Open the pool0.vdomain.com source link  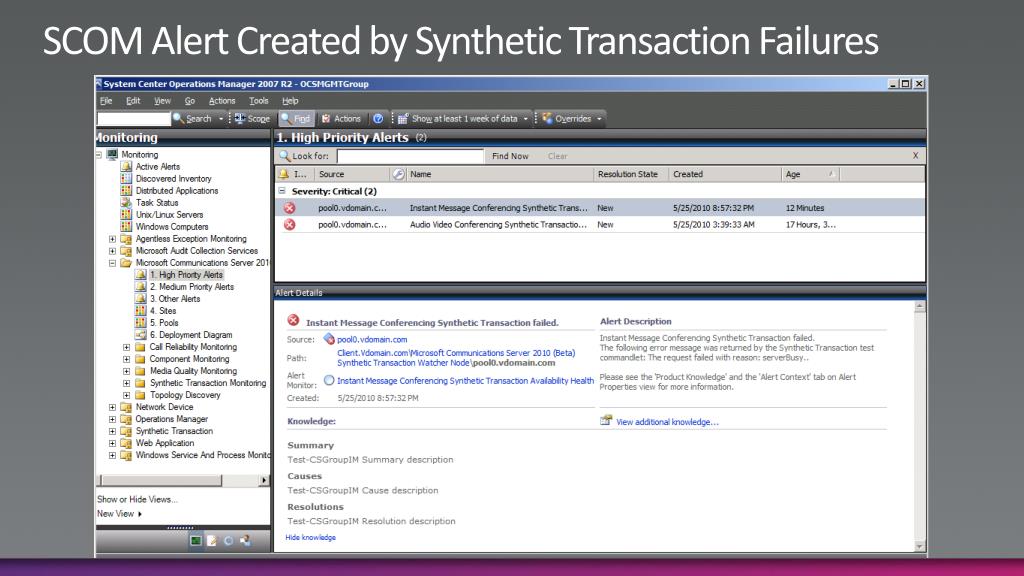[372, 340]
